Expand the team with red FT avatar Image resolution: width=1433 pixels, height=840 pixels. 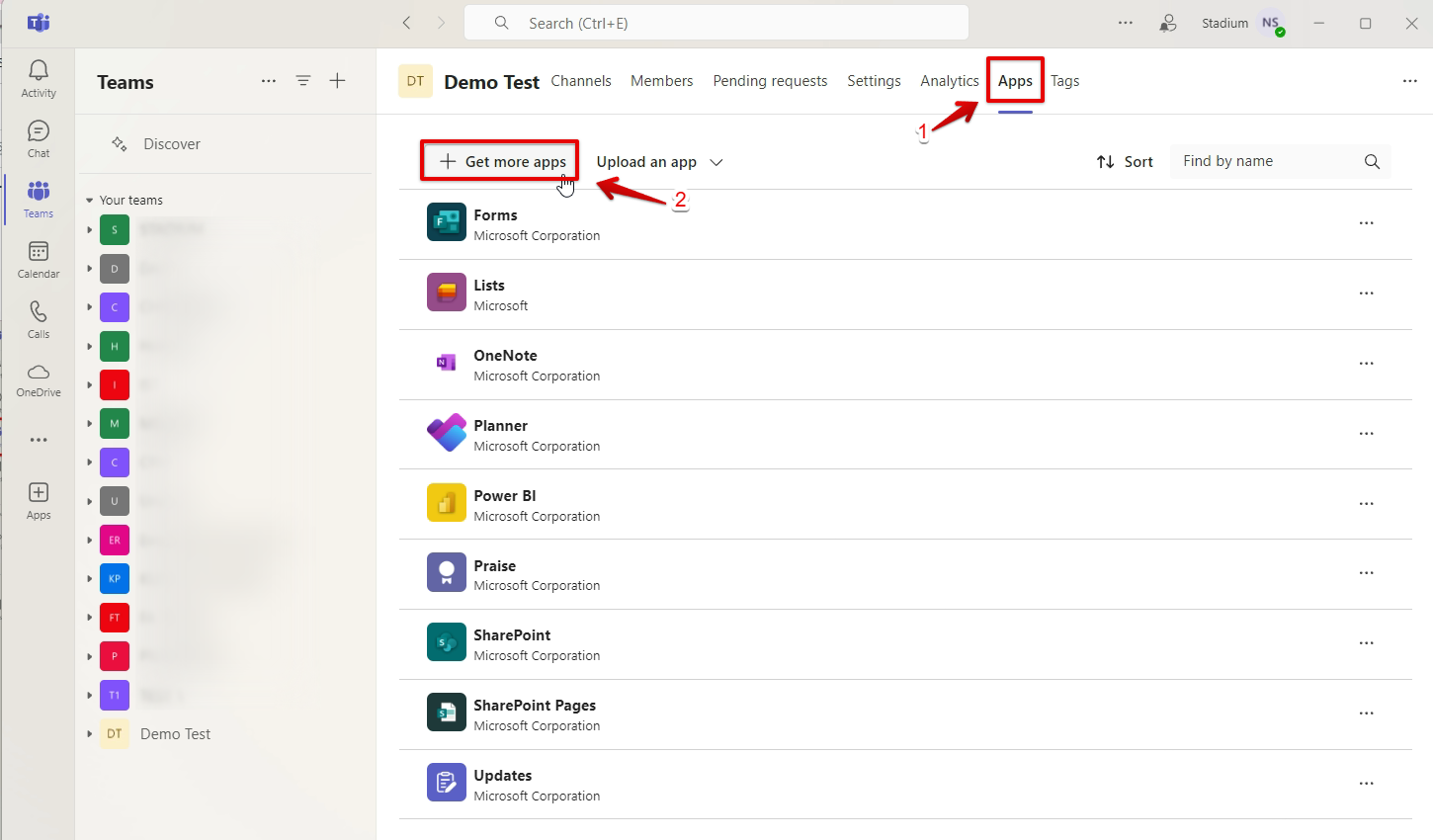click(89, 618)
